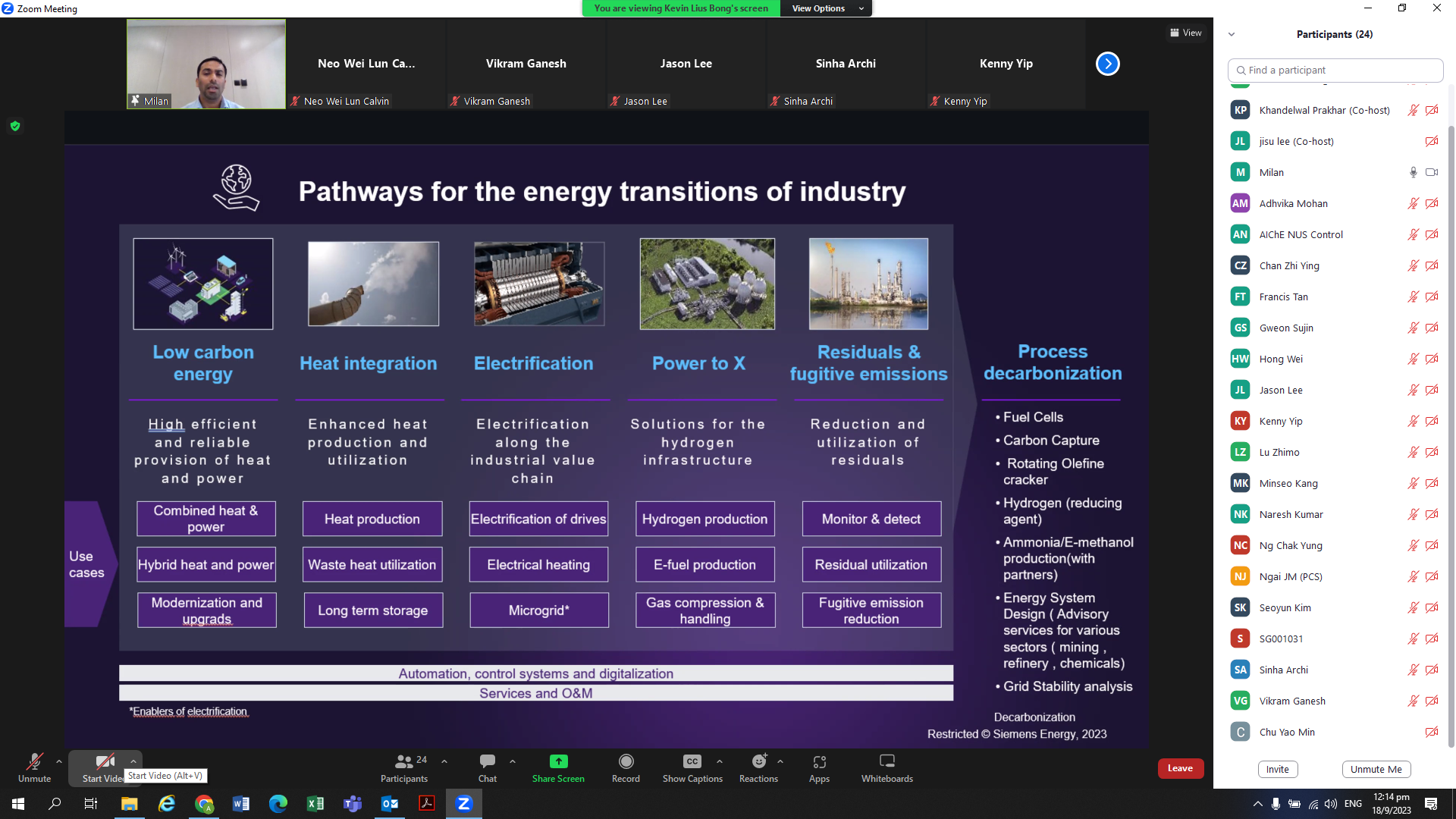Click the Unmute Me button
Viewport: 1456px width, 819px height.
tap(1376, 769)
